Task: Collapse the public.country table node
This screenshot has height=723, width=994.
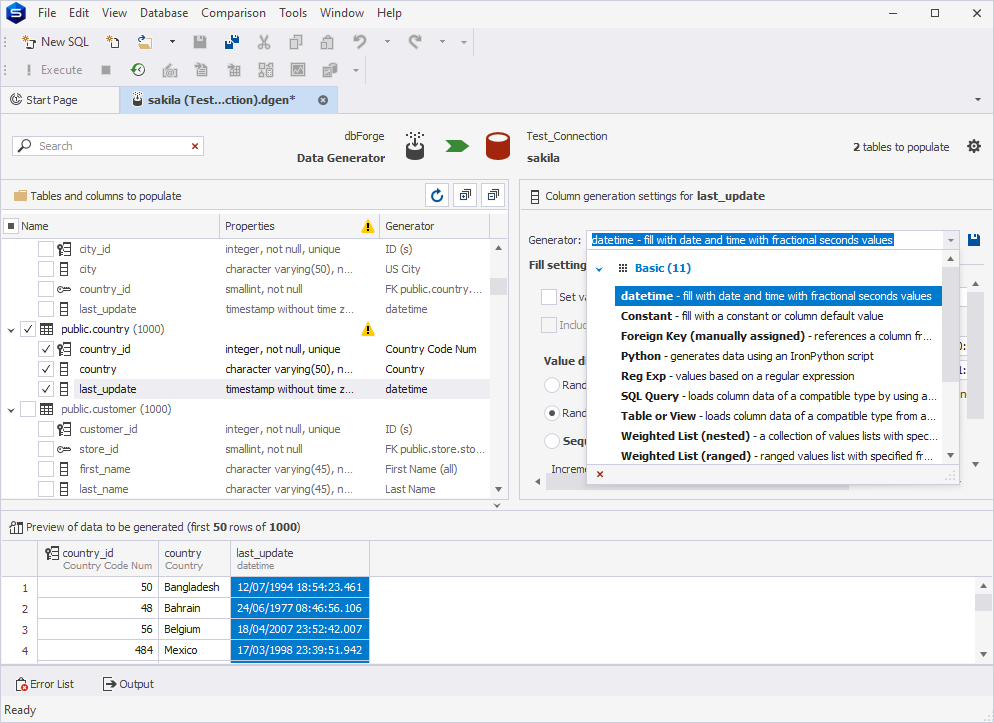Action: pyautogui.click(x=11, y=330)
